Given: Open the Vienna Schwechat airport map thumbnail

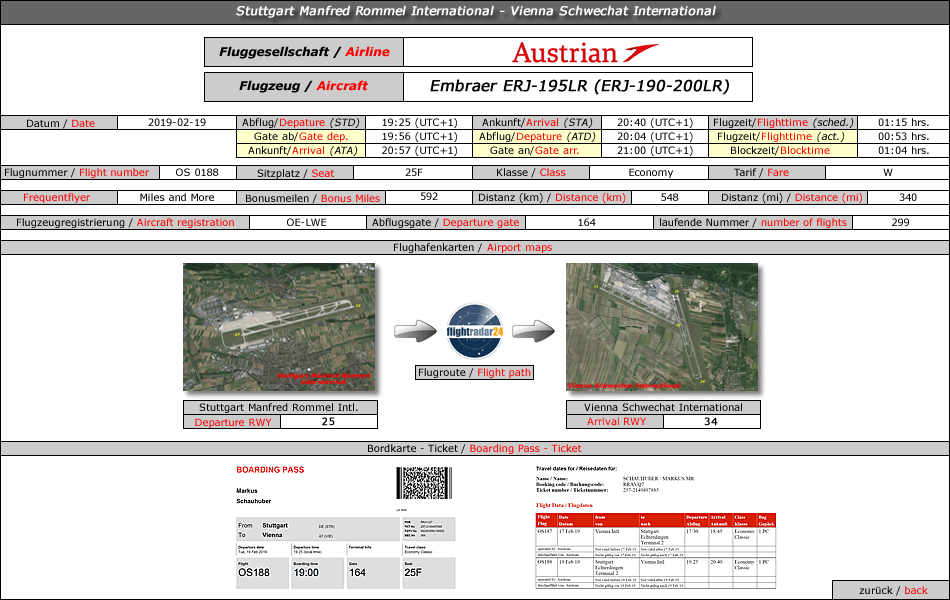Looking at the screenshot, I should click(x=661, y=327).
